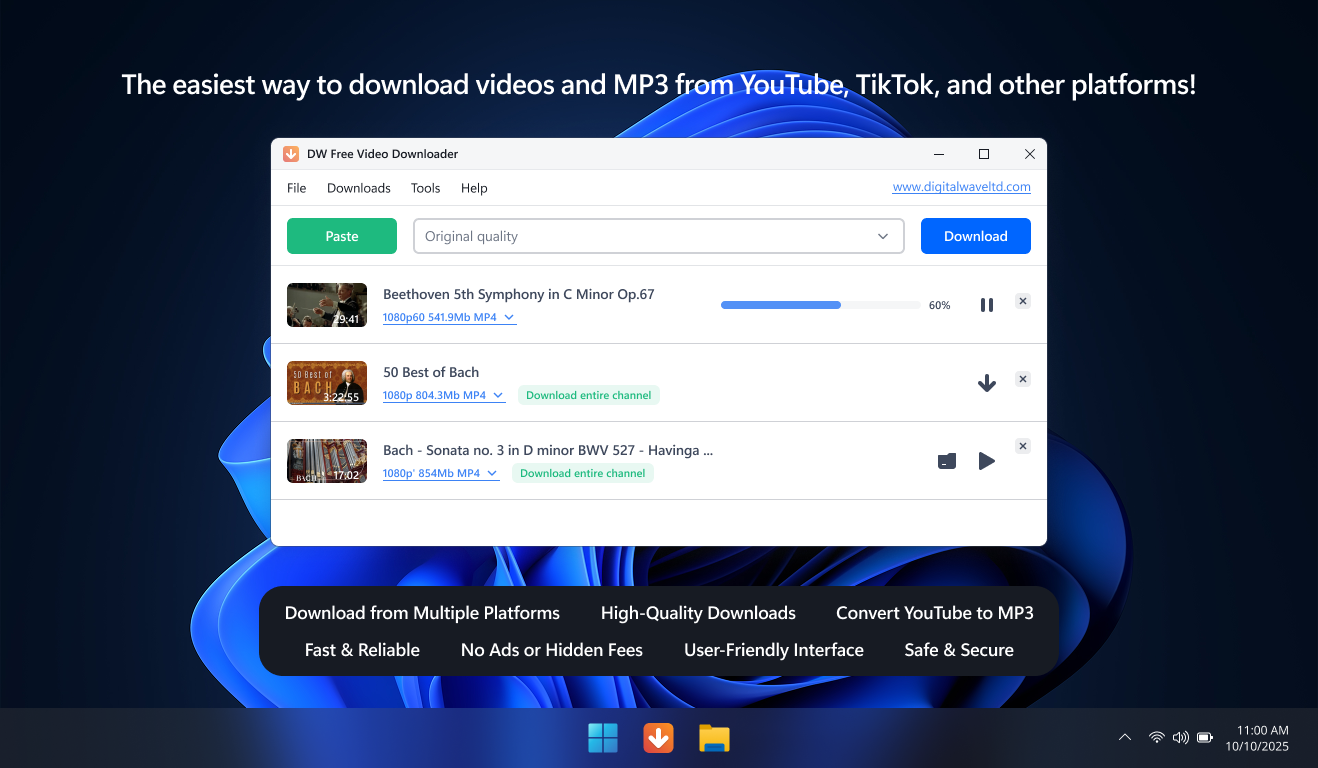1318x768 pixels.
Task: Open the Original quality dropdown
Action: tap(659, 236)
